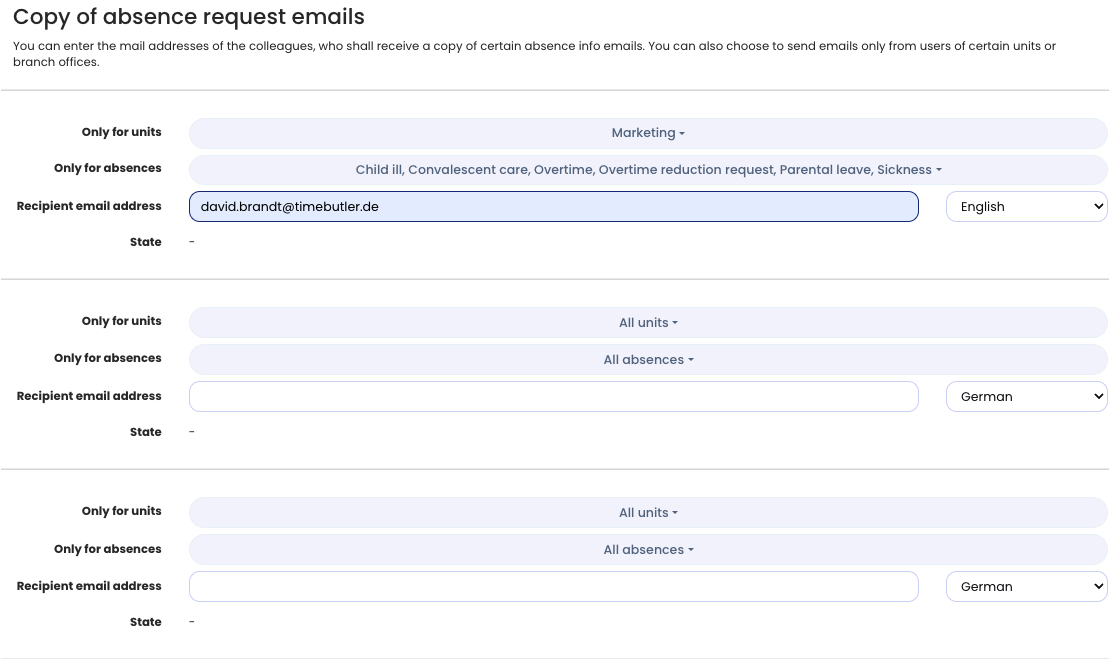Click the empty recipient email field in second entry
Image resolution: width=1119 pixels, height=659 pixels.
pos(553,396)
